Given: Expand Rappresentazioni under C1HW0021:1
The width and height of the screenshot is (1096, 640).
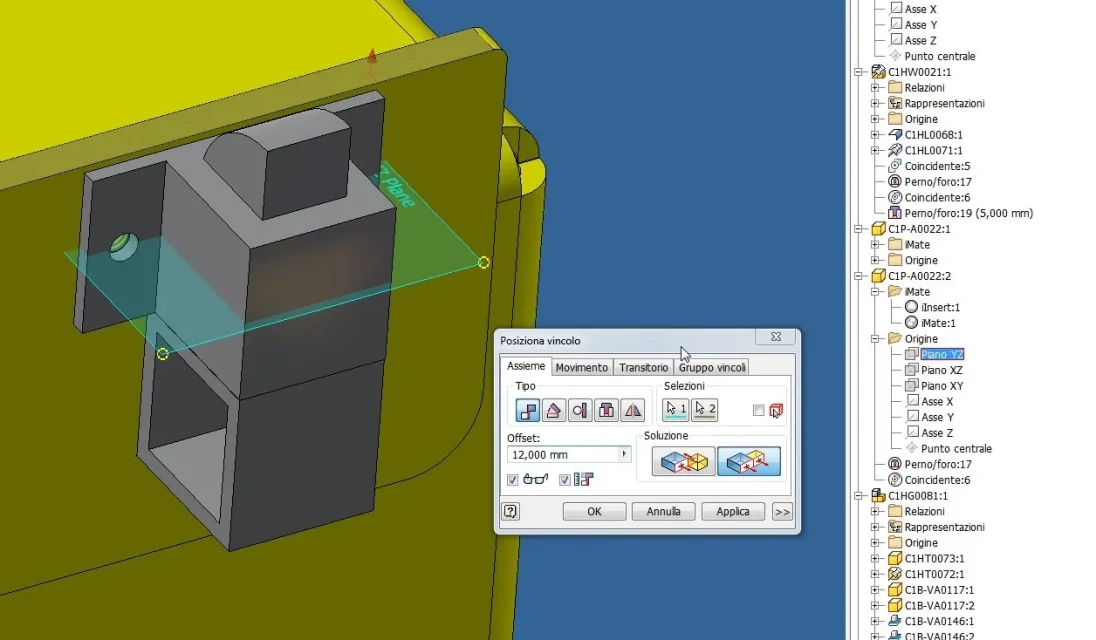Looking at the screenshot, I should tap(875, 103).
